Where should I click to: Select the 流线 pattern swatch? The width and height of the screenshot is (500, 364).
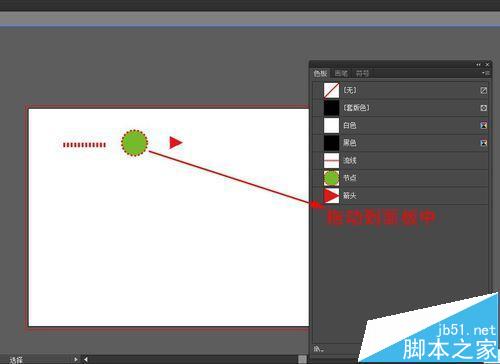tap(400, 161)
